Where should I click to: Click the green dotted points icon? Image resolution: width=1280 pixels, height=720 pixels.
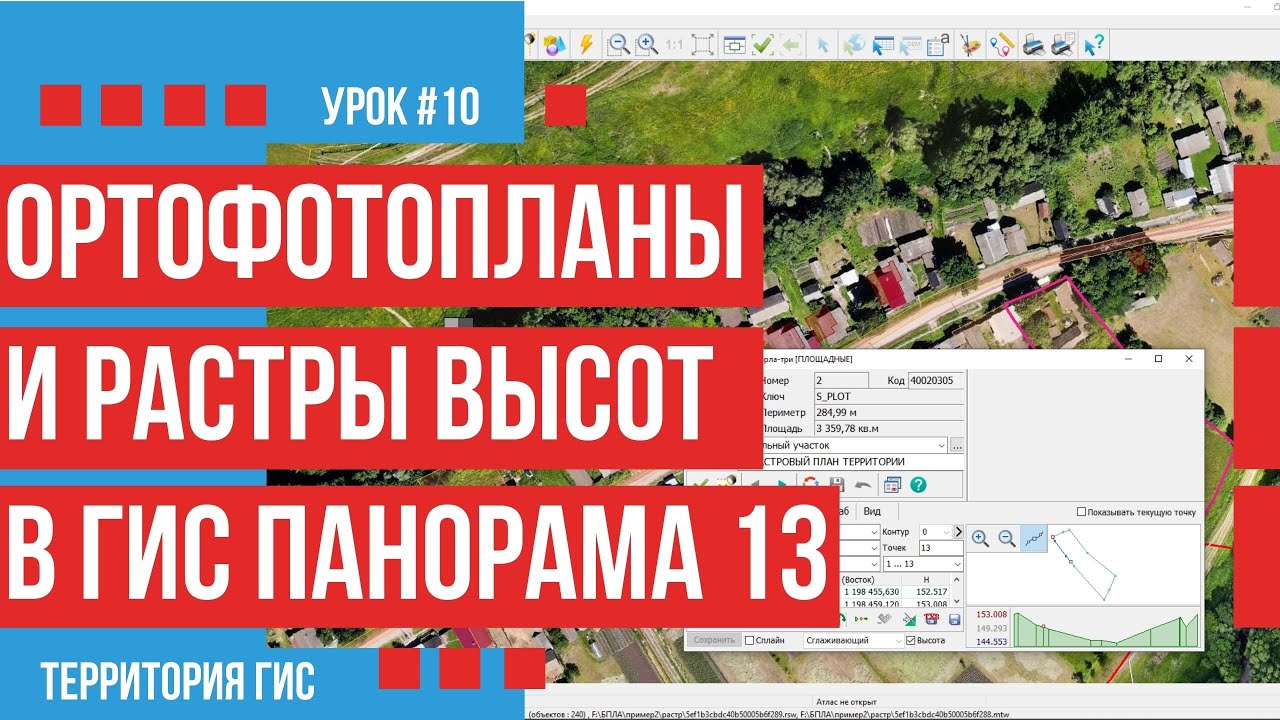coord(861,619)
